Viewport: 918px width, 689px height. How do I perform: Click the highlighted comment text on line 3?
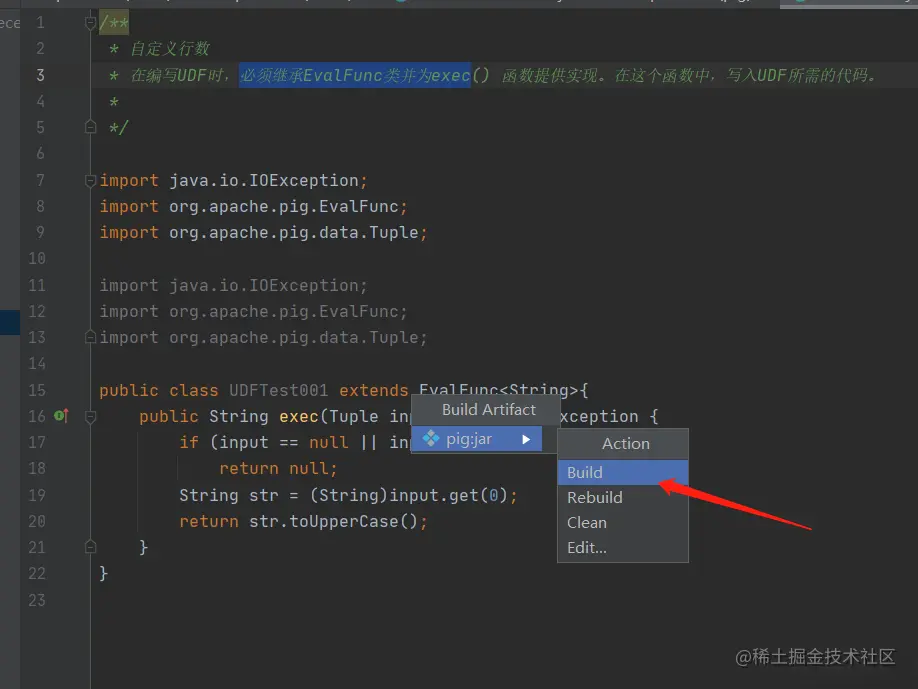click(x=355, y=76)
